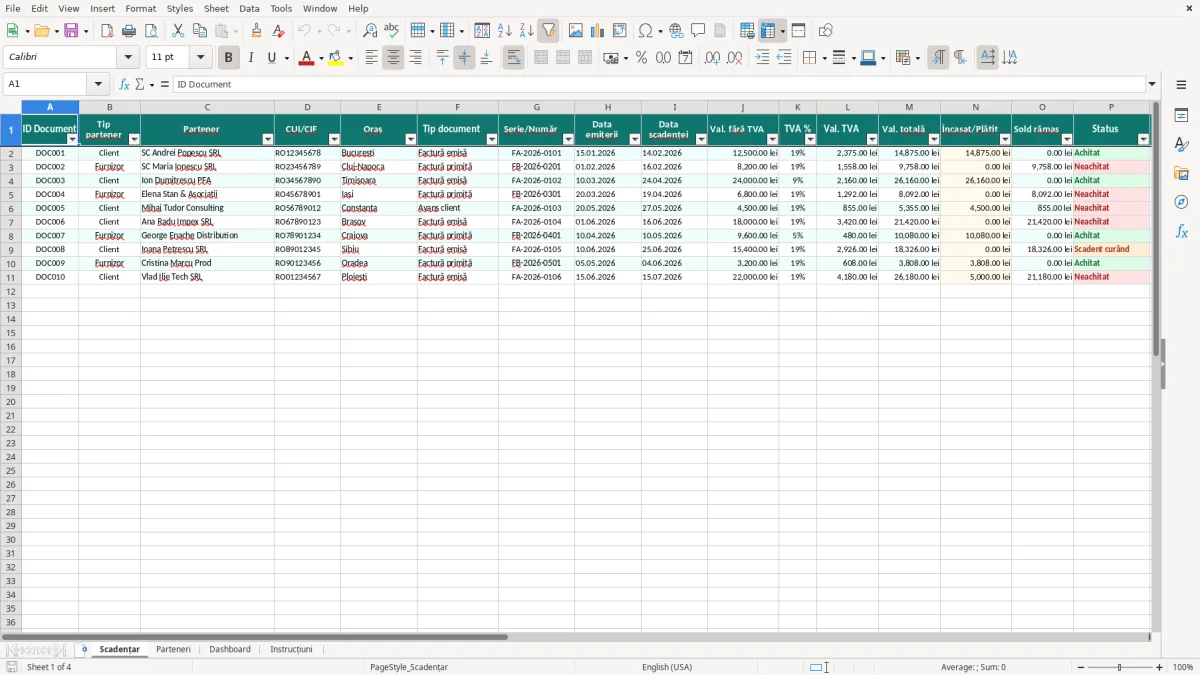This screenshot has height=675, width=1200.
Task: Click the Clear Direct Formatting icon
Action: [x=279, y=31]
